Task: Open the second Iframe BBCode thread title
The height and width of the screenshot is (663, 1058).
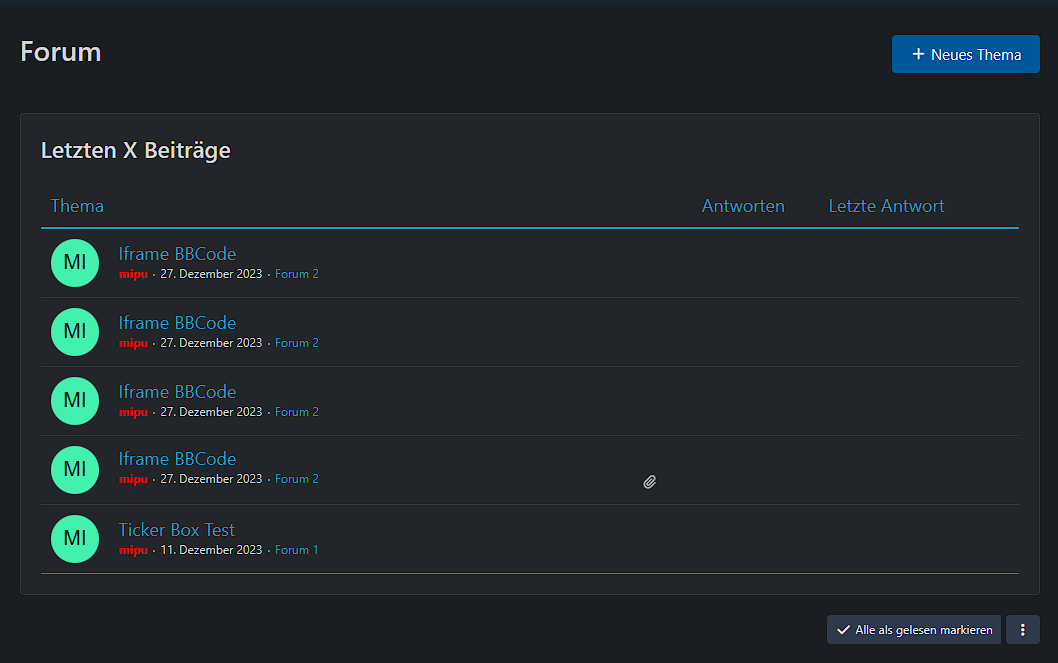Action: click(x=177, y=323)
